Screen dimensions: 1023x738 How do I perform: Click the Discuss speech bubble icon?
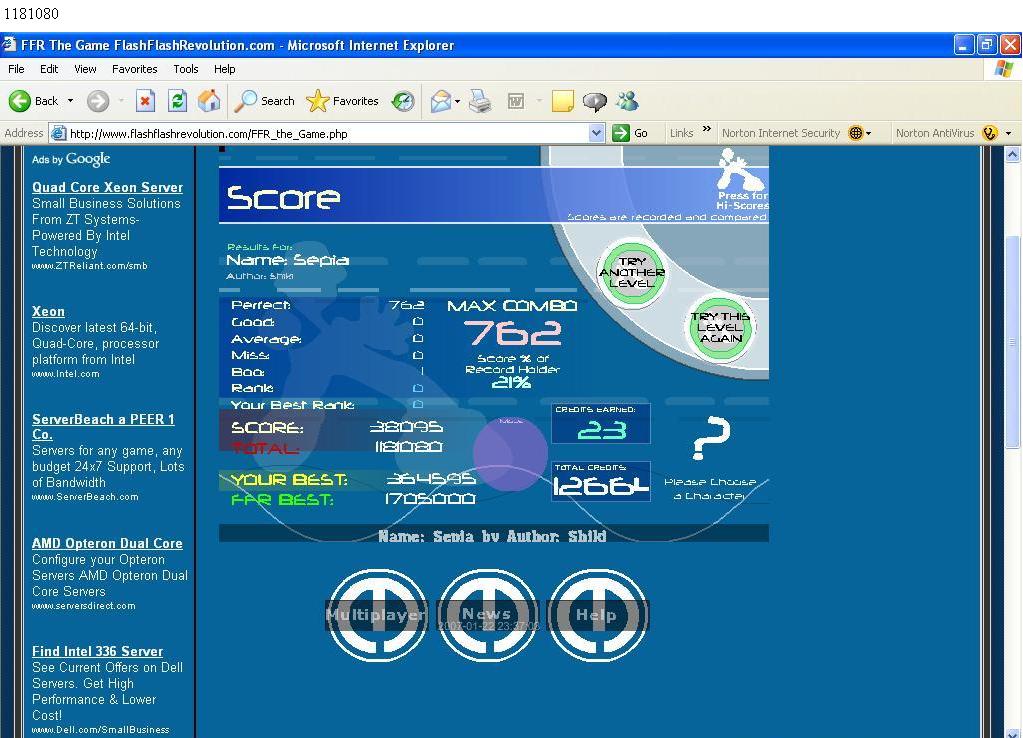(594, 101)
